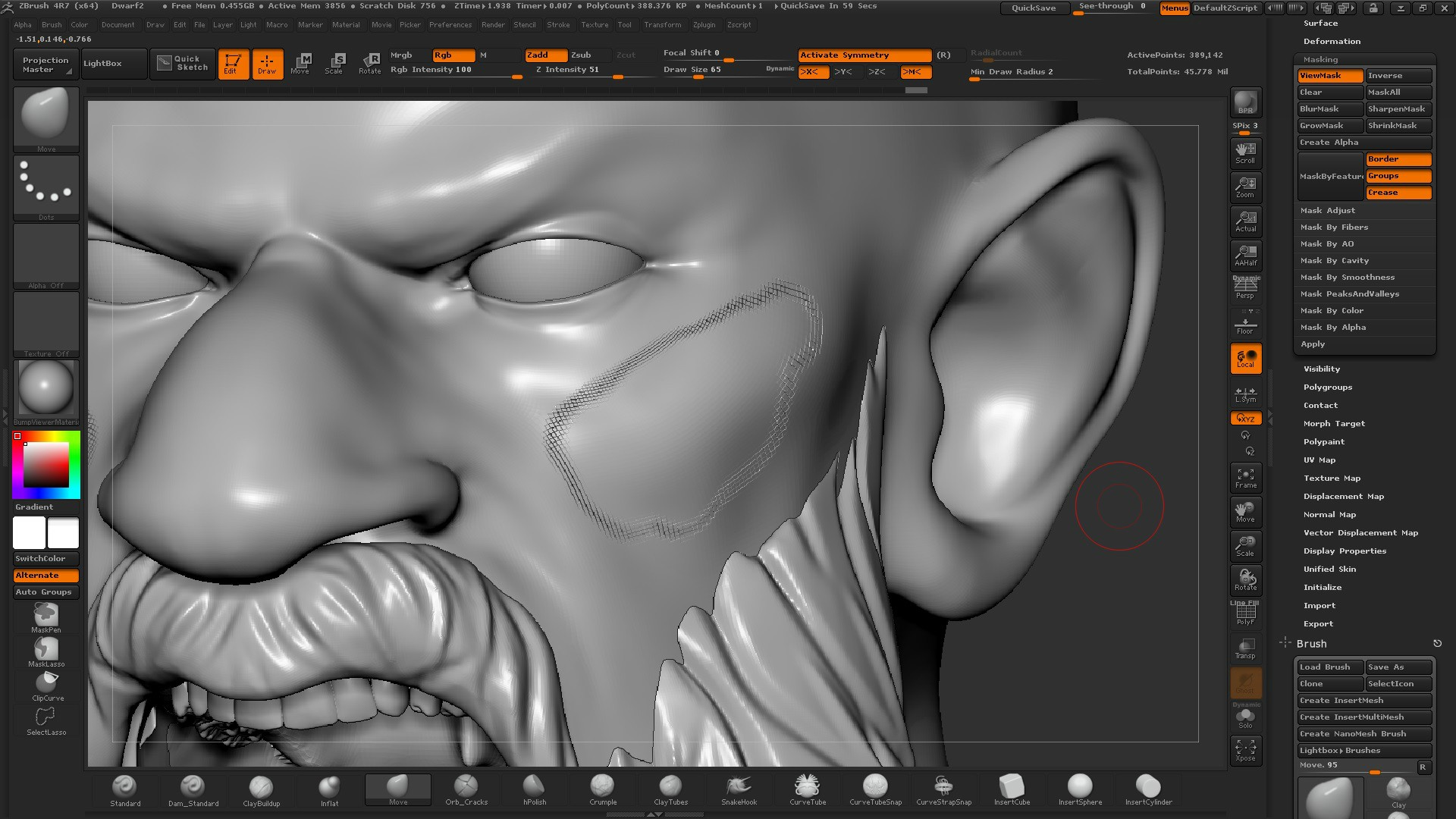1456x819 pixels.
Task: Disable the ViewMask toggle
Action: click(1329, 76)
